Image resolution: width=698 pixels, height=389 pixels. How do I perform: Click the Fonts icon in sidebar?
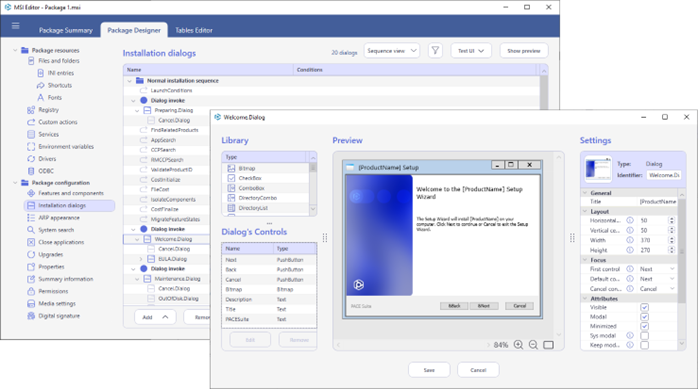coord(41,97)
